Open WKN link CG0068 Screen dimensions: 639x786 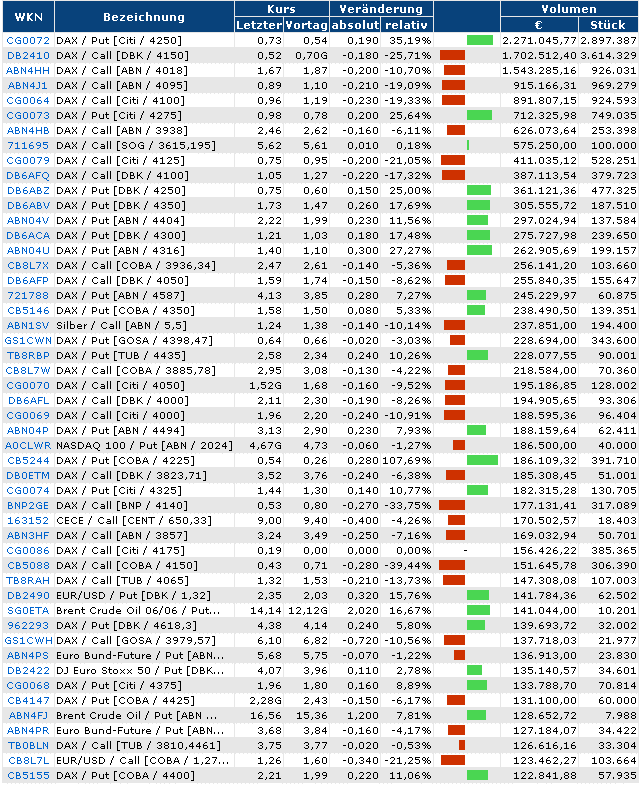(28, 687)
